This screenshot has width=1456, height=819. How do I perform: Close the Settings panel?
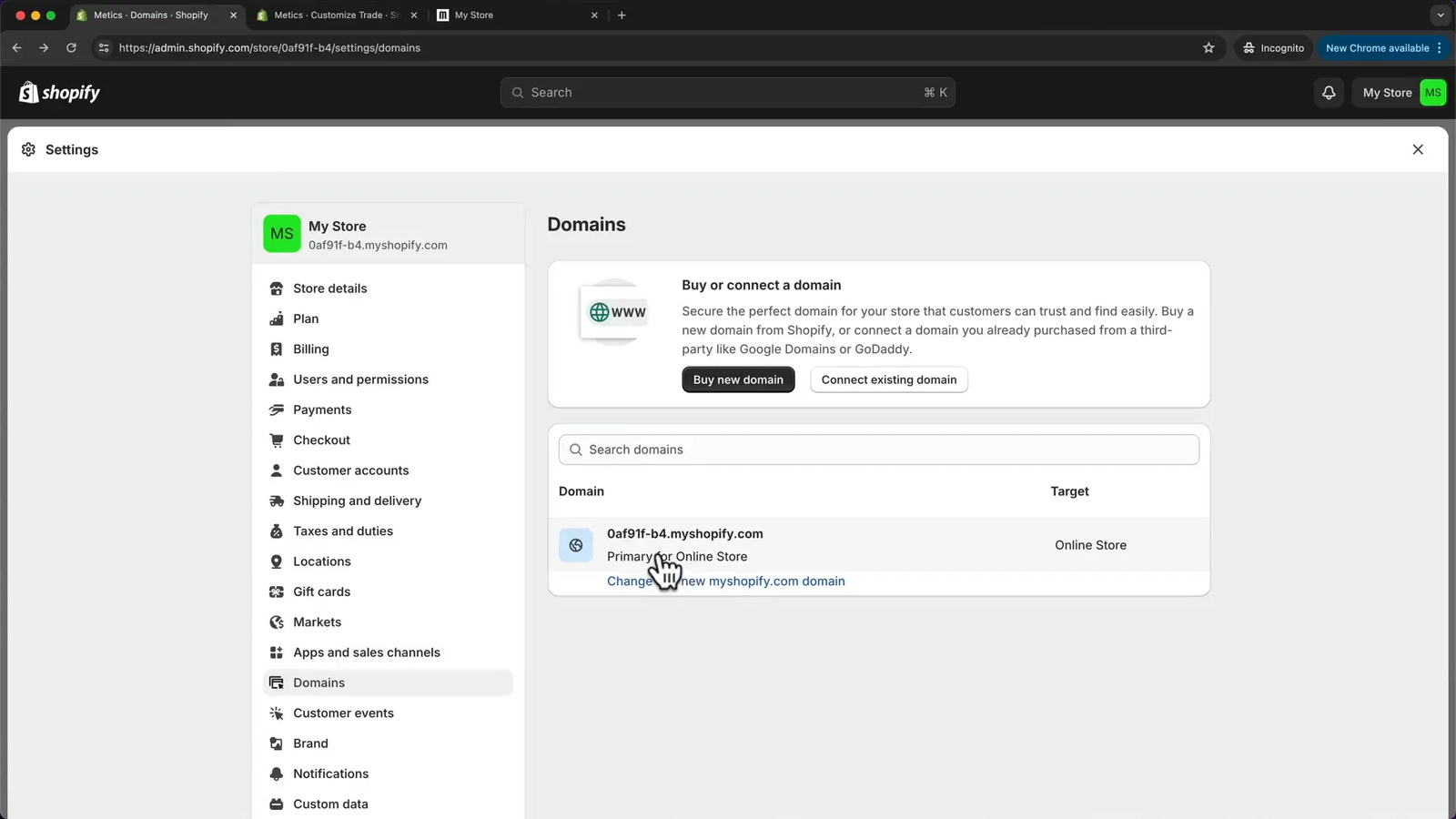click(1418, 149)
